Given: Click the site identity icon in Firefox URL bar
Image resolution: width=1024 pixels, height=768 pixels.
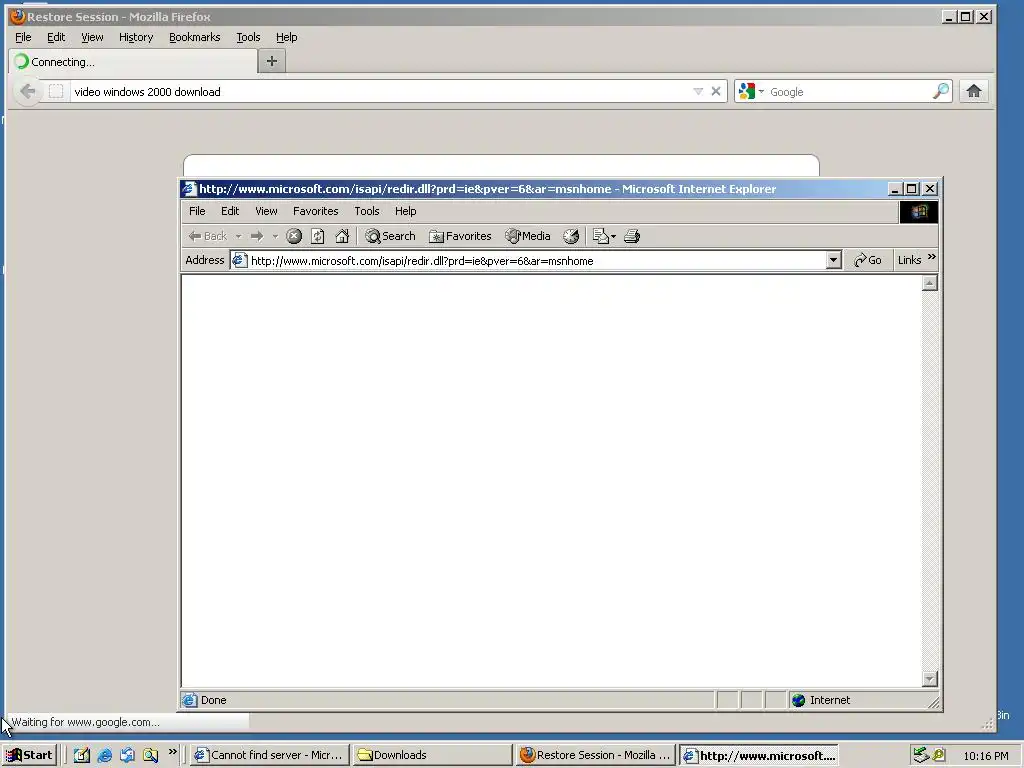Looking at the screenshot, I should [x=56, y=91].
